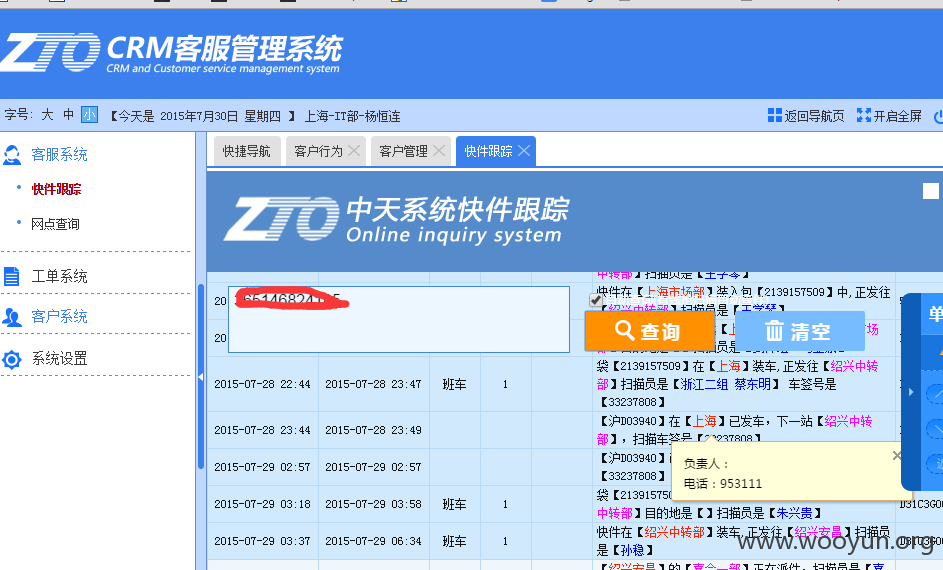Toggle the checkbox above the 查询 button
This screenshot has height=570, width=943.
point(595,299)
